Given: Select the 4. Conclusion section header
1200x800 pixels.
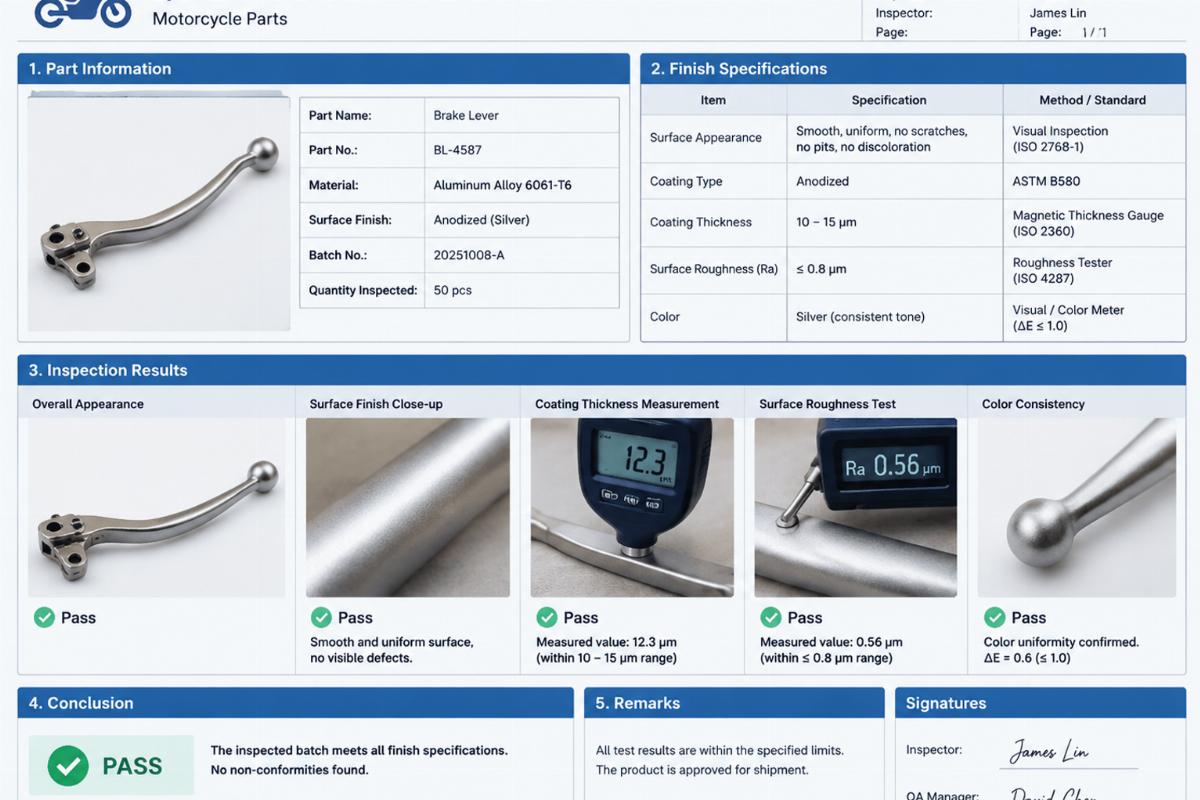Looking at the screenshot, I should [296, 703].
